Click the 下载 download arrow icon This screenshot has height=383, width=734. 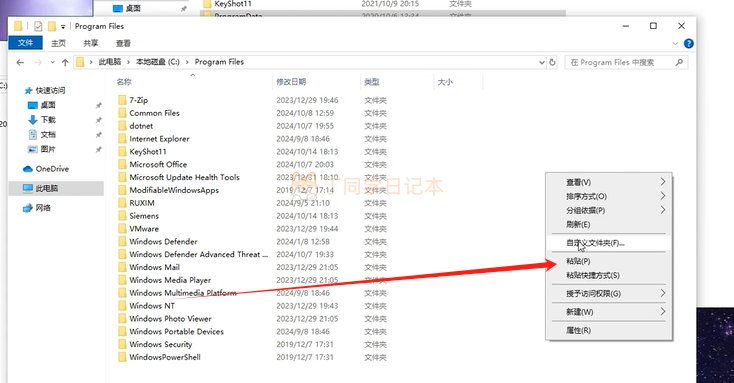[x=32, y=120]
